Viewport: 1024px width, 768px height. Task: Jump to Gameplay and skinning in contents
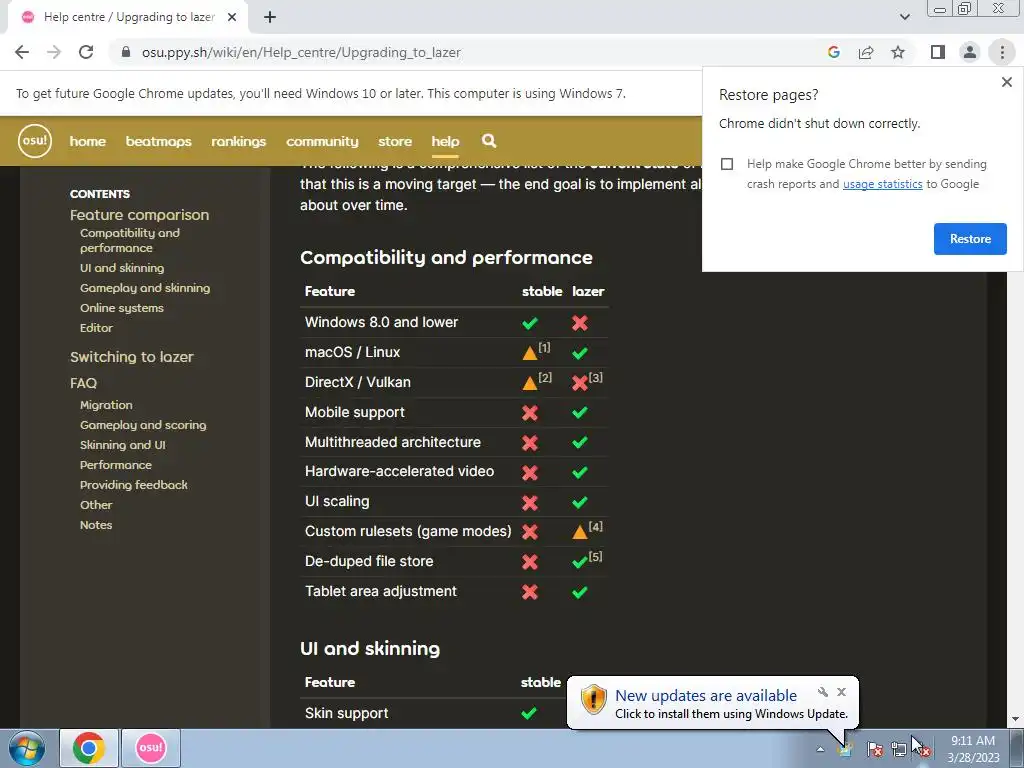pos(145,288)
